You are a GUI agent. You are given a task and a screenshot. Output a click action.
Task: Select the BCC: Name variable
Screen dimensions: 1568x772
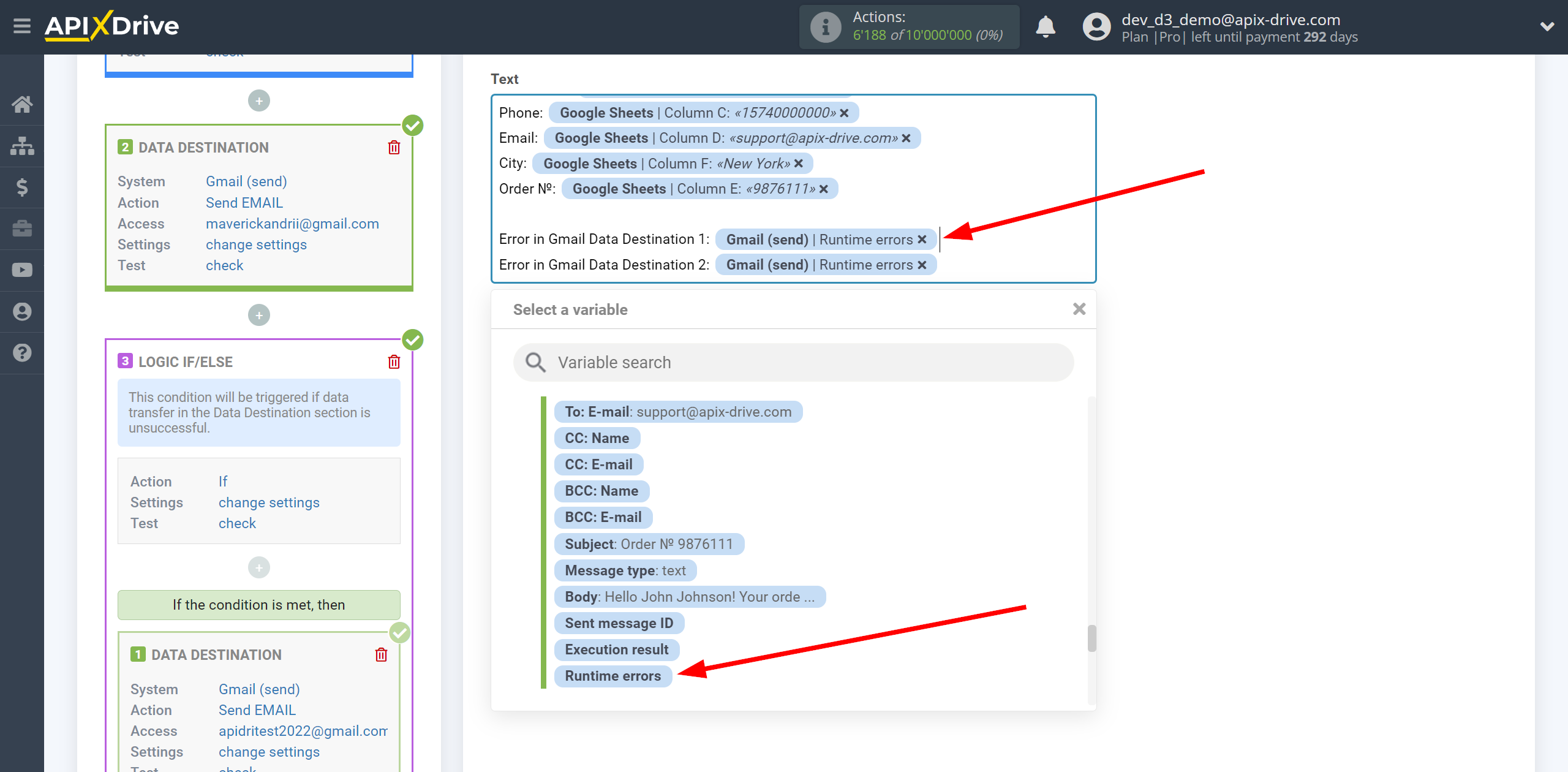(601, 491)
